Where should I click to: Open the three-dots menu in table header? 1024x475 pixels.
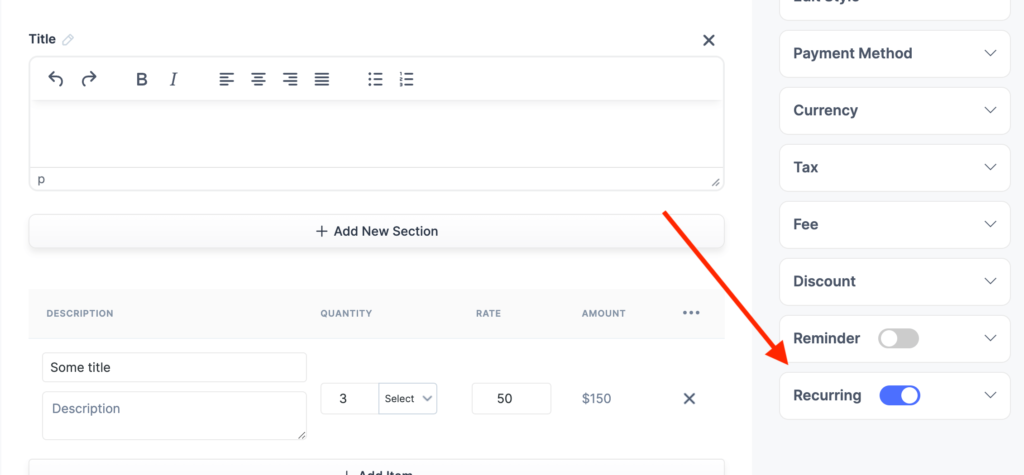pyautogui.click(x=691, y=313)
